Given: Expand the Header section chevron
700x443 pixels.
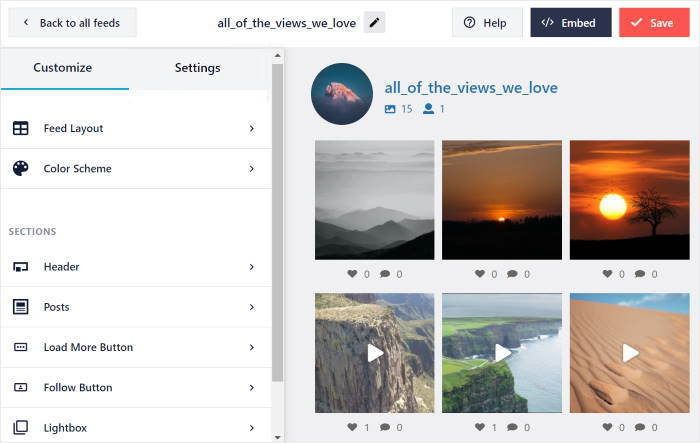Looking at the screenshot, I should click(x=251, y=267).
